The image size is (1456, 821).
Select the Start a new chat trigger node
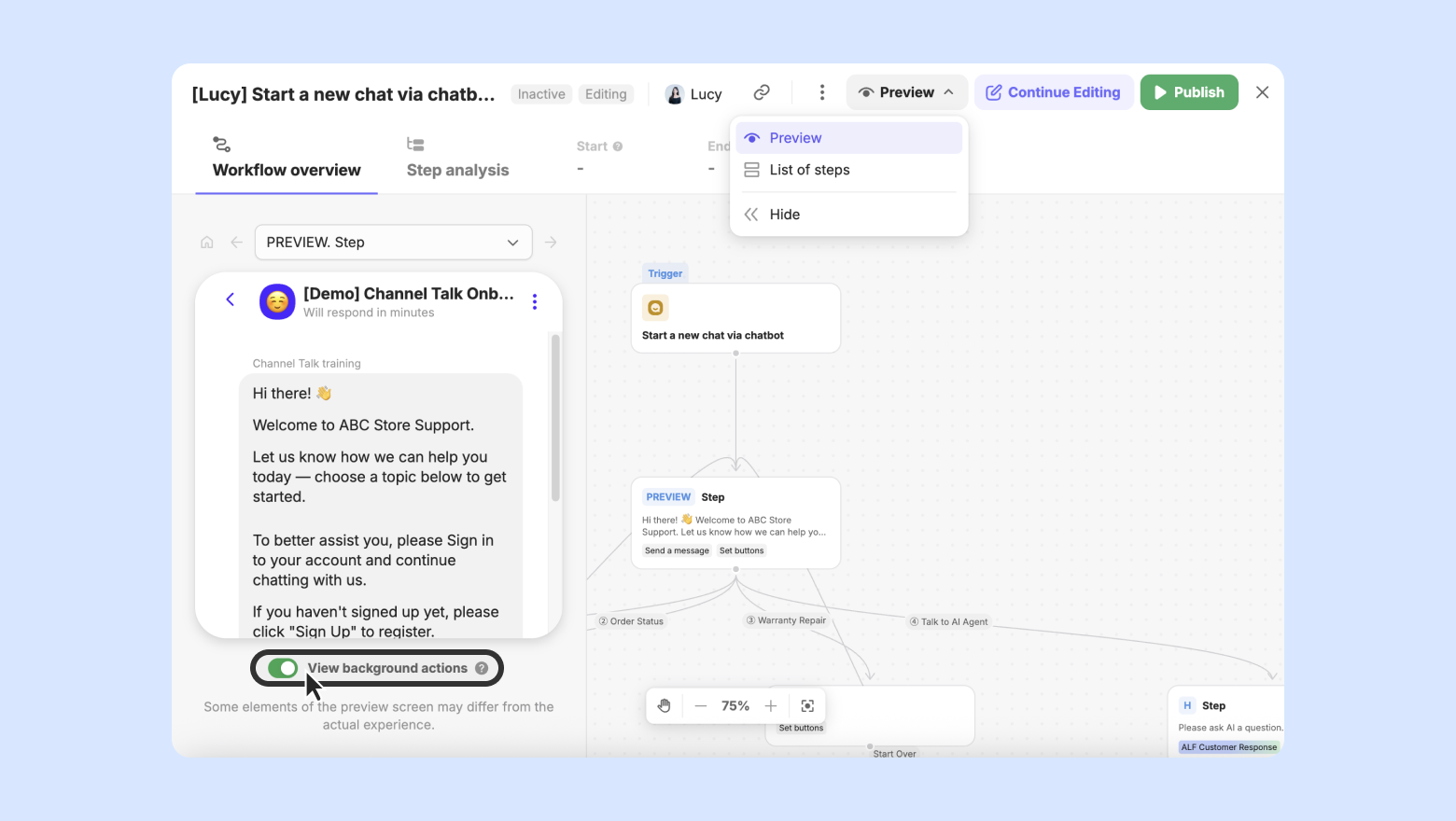735,318
